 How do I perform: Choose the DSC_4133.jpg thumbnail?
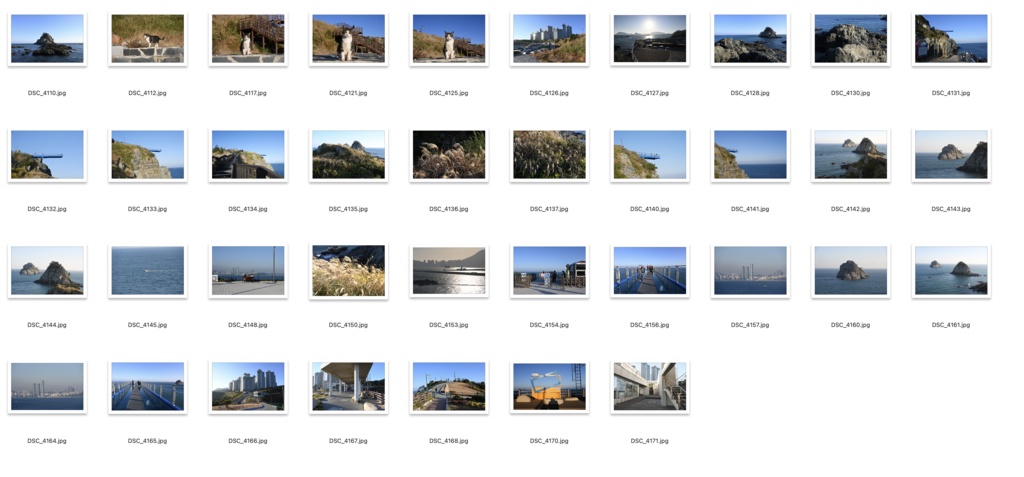click(148, 155)
